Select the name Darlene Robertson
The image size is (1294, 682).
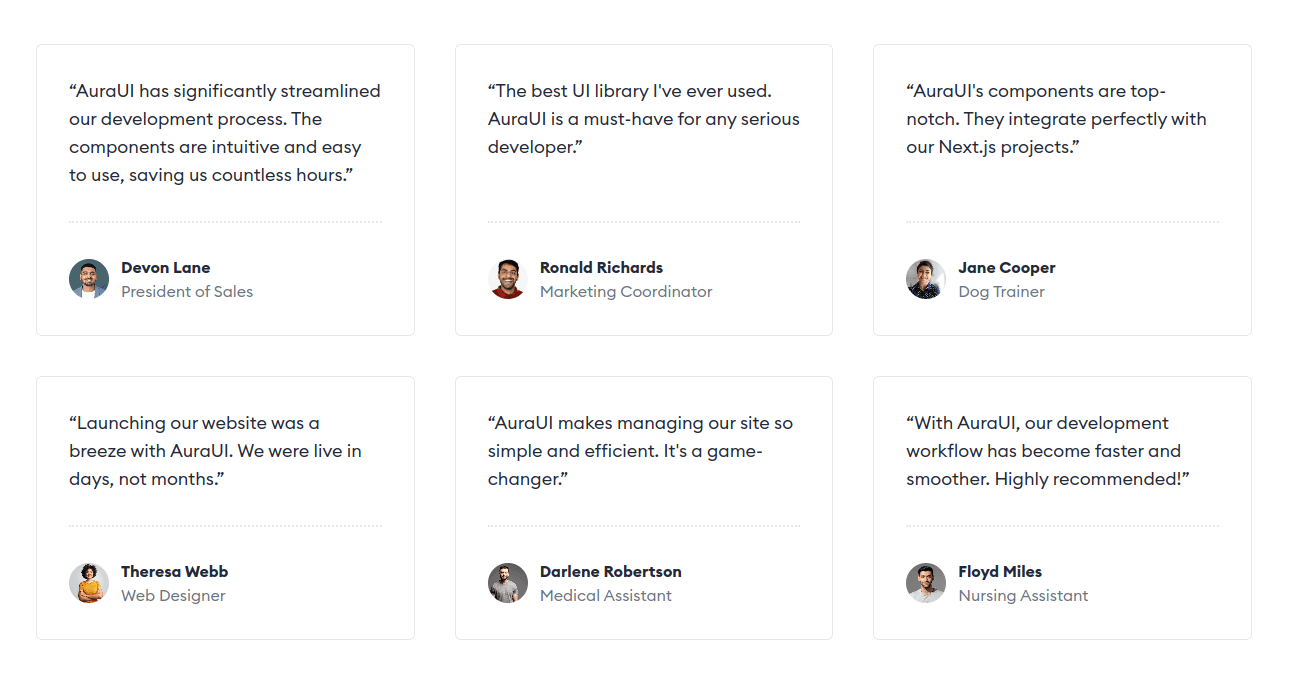pyautogui.click(x=611, y=572)
